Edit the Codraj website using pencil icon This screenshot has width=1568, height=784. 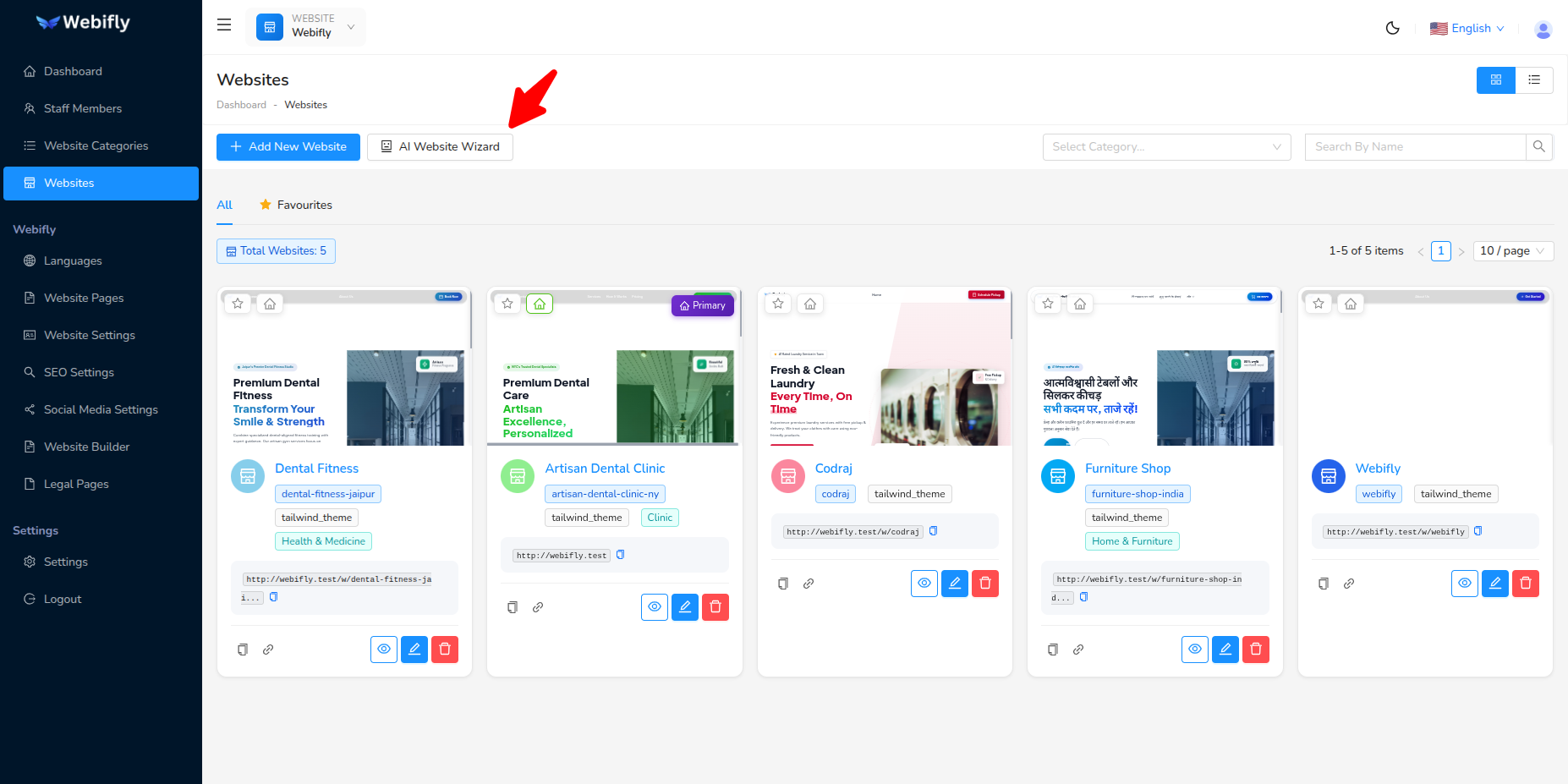tap(954, 583)
